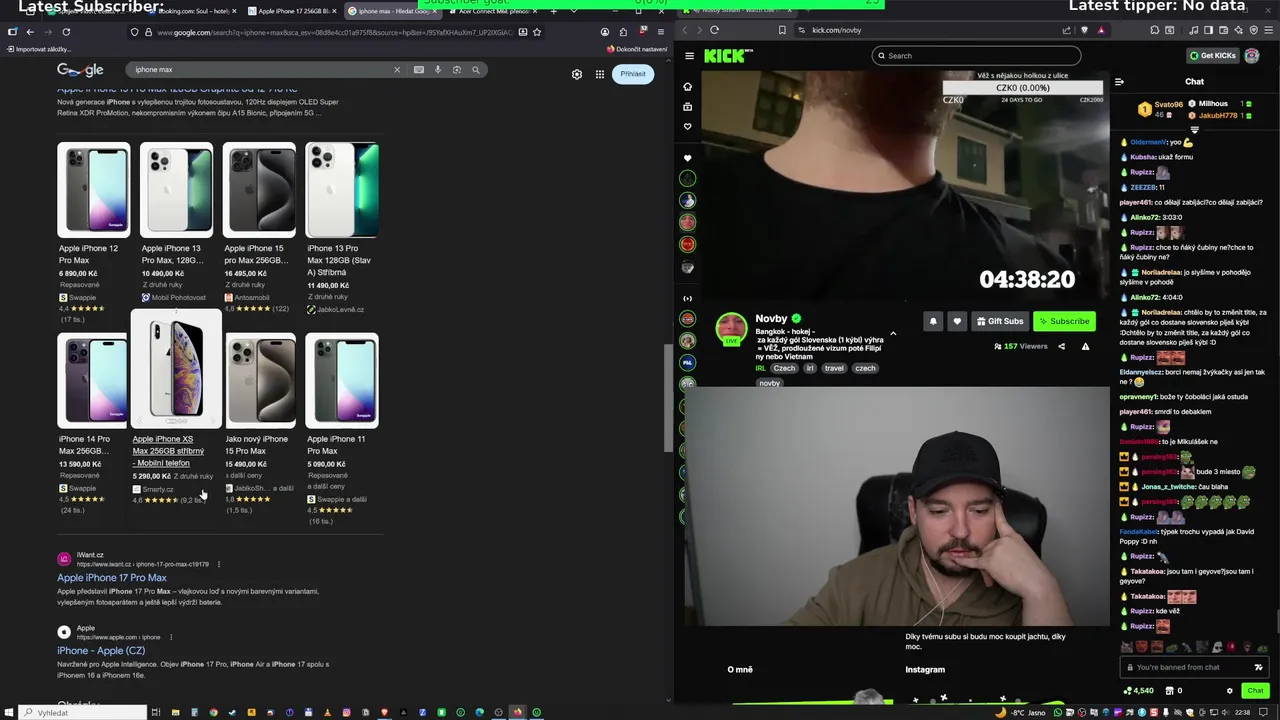Clear the Google search box text
The image size is (1280, 720).
(x=397, y=70)
